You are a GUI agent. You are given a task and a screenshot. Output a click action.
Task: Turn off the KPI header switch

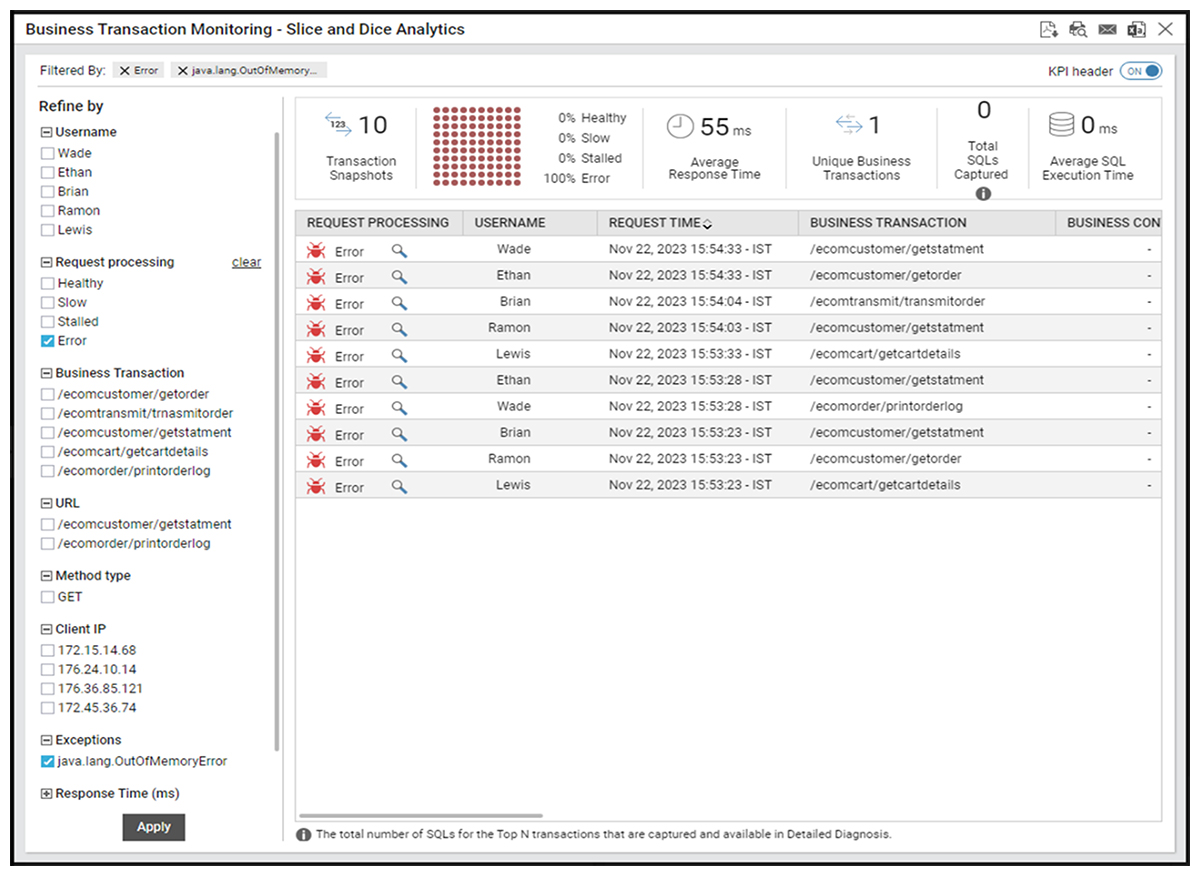1141,71
